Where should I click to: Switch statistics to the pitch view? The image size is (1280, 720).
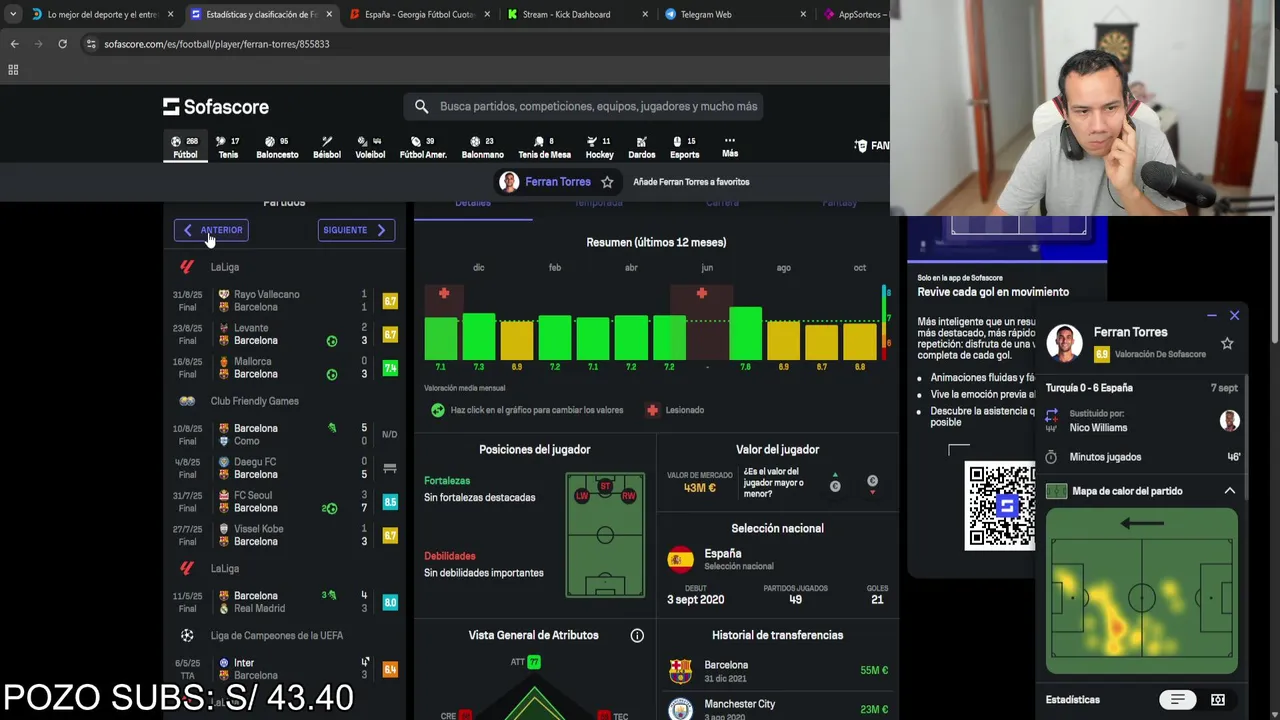pyautogui.click(x=1218, y=700)
